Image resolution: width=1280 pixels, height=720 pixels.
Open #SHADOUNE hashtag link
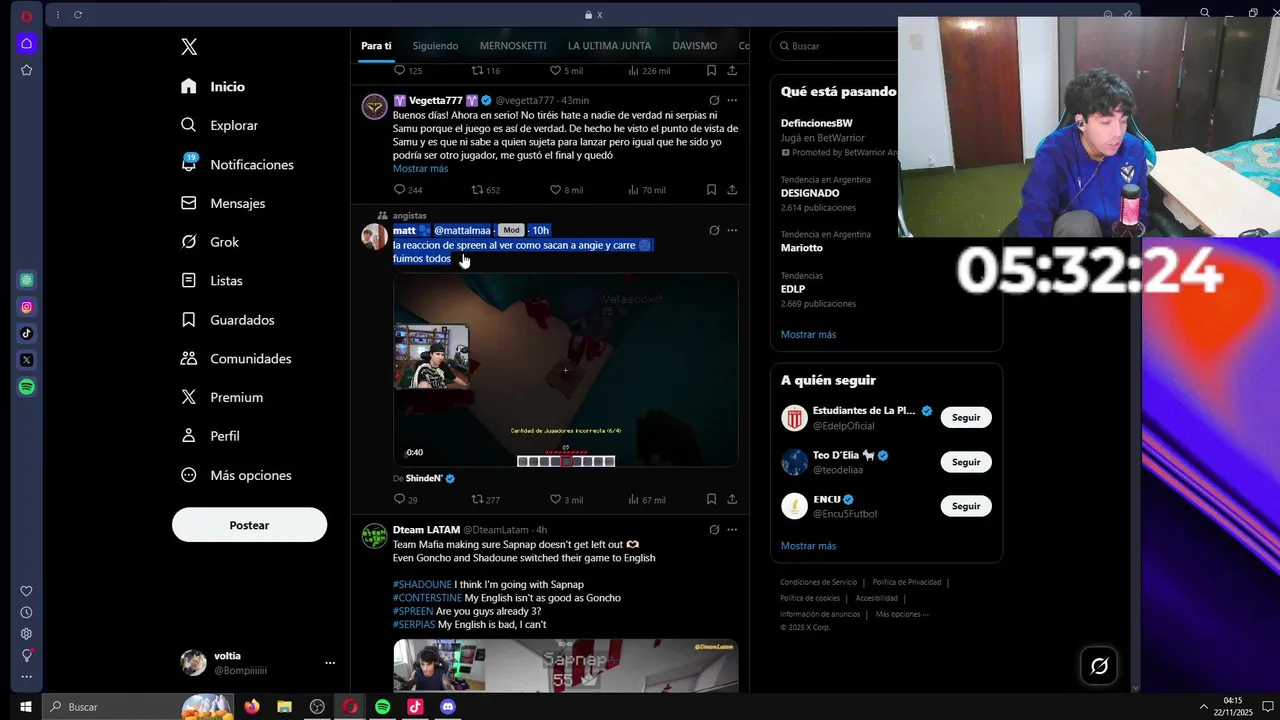point(422,585)
